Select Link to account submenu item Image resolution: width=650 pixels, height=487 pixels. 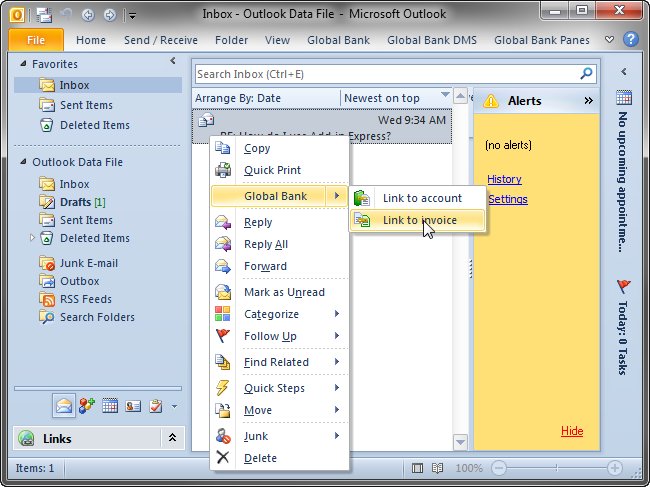(417, 198)
